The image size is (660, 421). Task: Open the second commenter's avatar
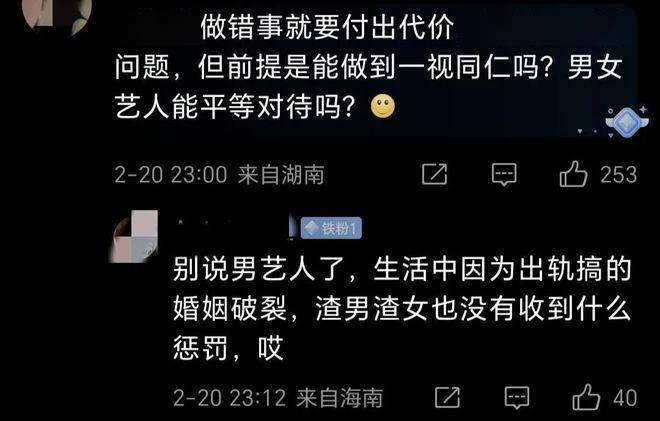(134, 237)
